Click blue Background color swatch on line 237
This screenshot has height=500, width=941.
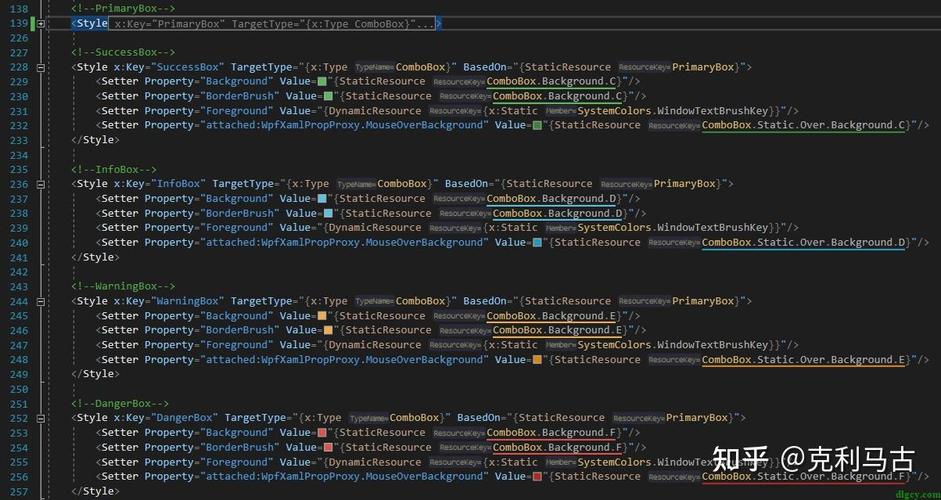[322, 199]
